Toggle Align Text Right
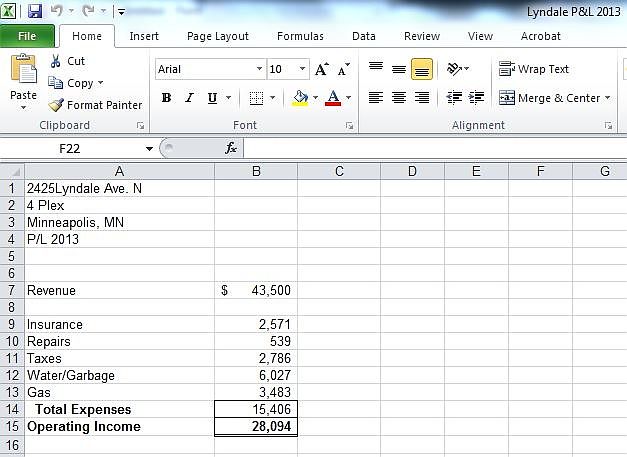Screen dimensions: 627x457 tap(422, 97)
